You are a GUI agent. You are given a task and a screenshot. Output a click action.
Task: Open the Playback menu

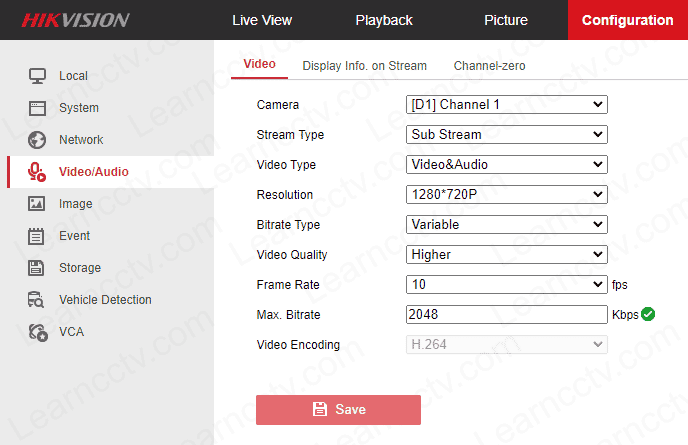tap(384, 20)
